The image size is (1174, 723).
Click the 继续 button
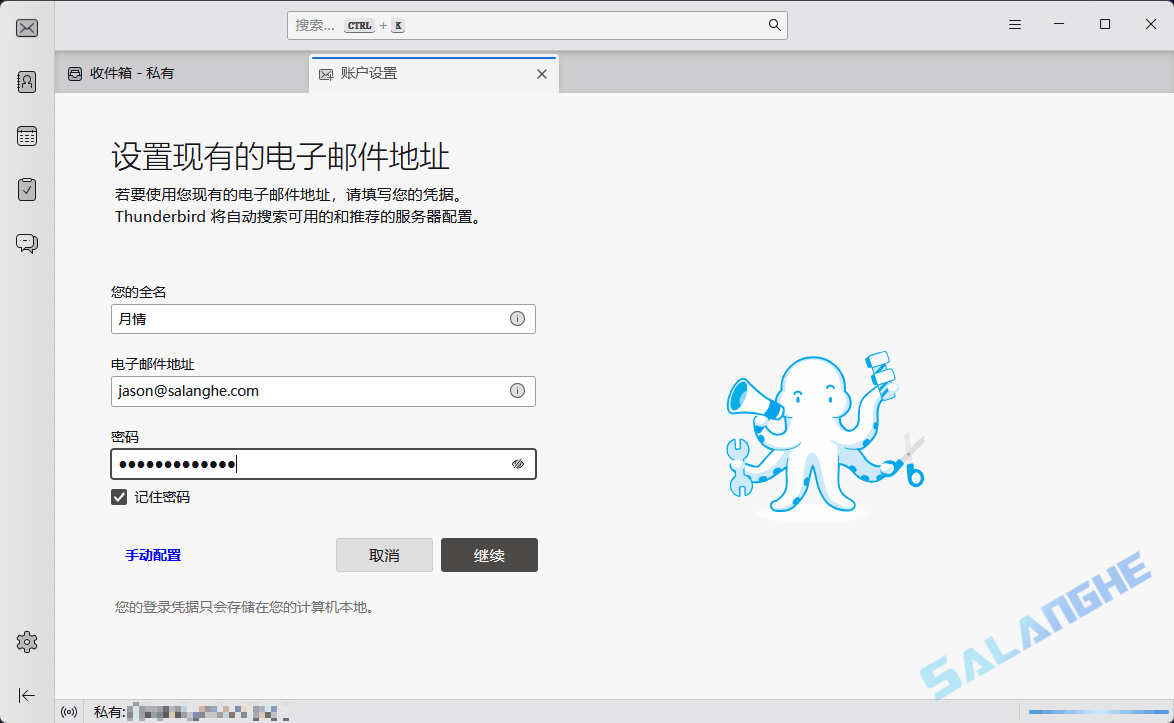[x=489, y=555]
